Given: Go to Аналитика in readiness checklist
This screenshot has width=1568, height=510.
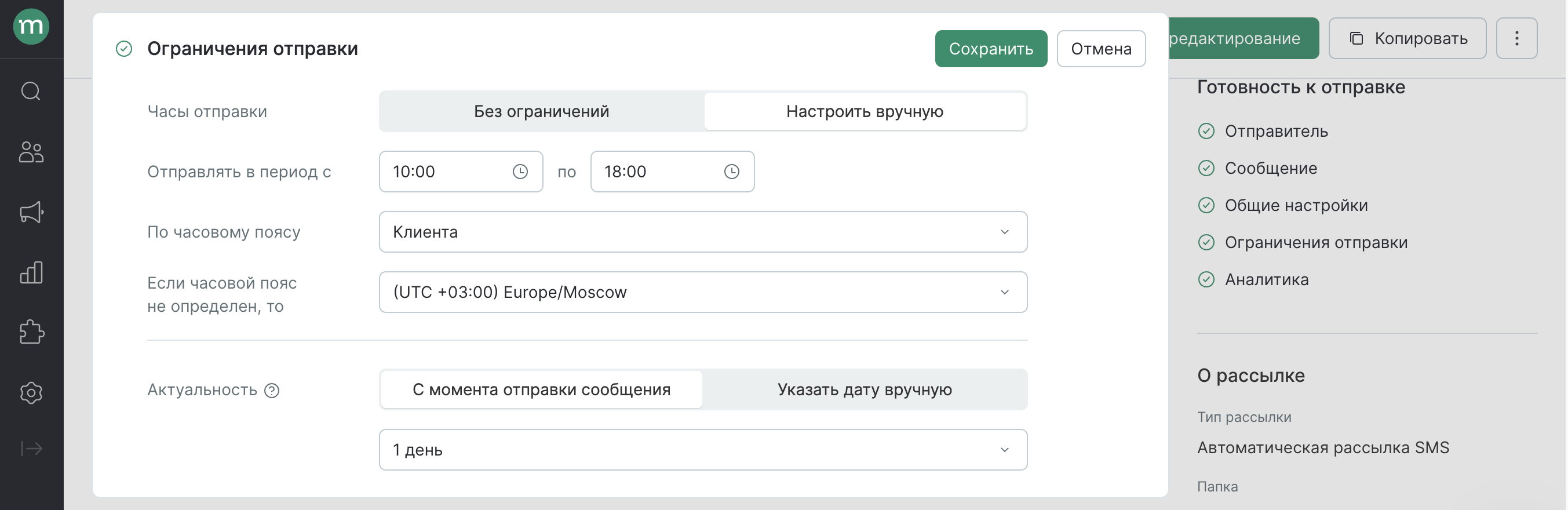Looking at the screenshot, I should [x=1266, y=279].
